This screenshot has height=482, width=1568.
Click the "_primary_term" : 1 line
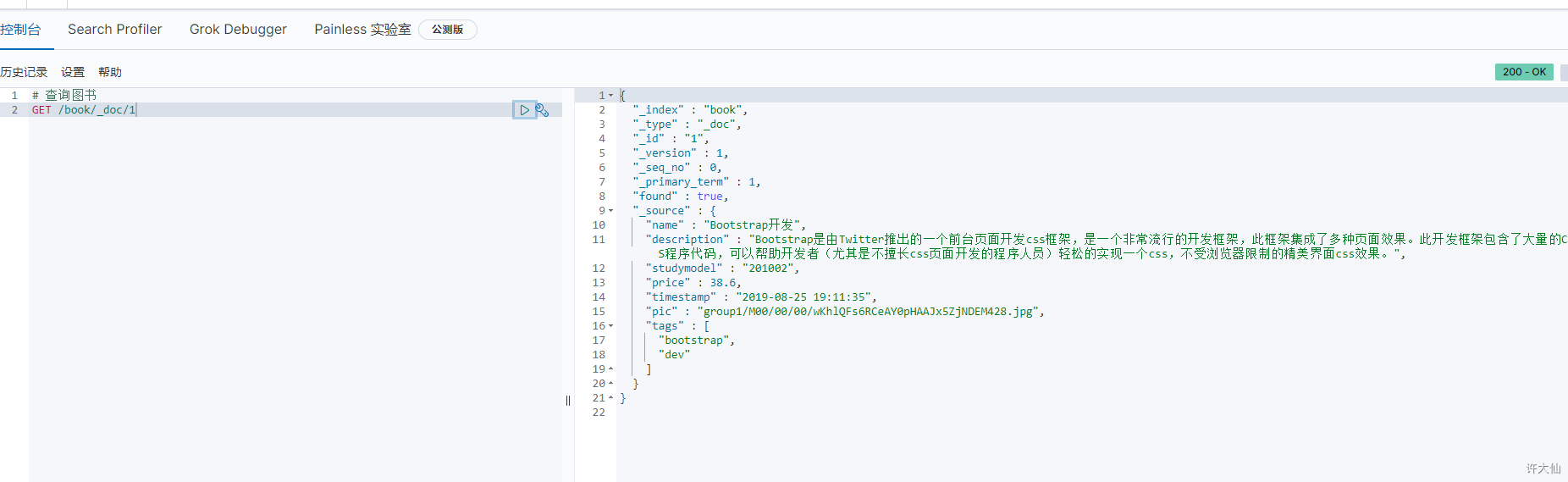(x=697, y=182)
